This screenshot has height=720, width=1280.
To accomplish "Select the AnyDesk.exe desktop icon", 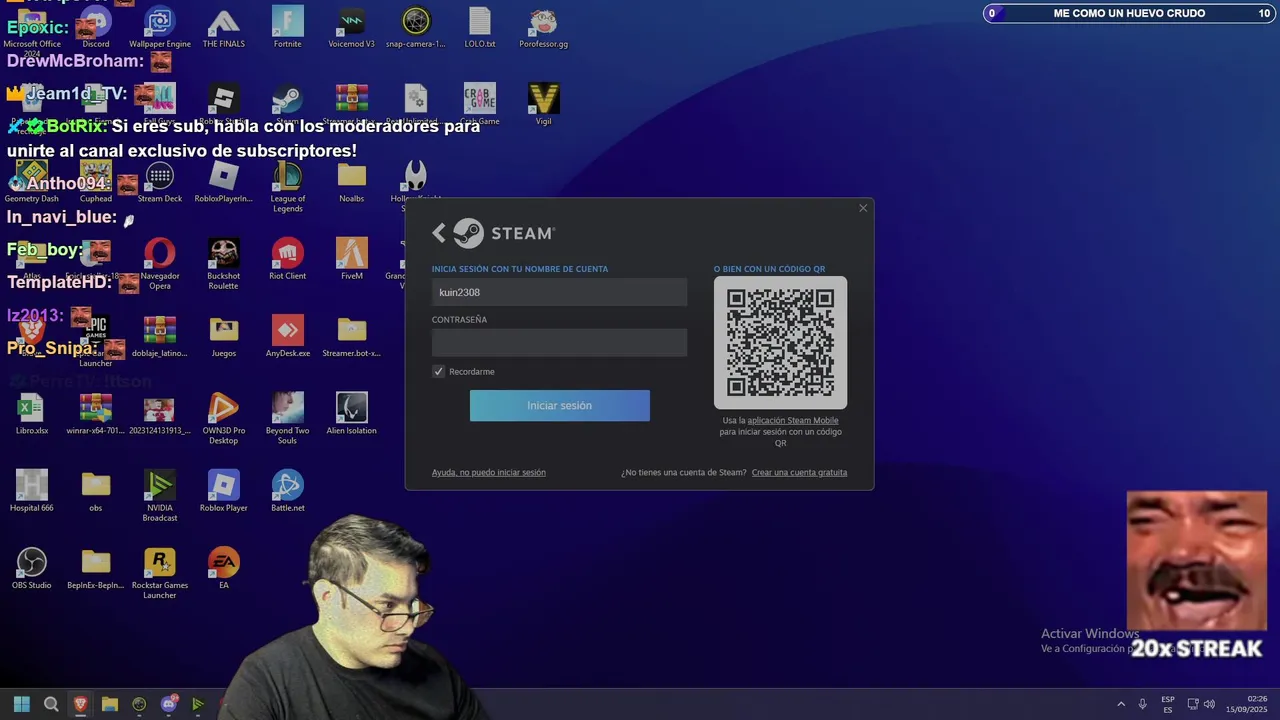I will [287, 336].
